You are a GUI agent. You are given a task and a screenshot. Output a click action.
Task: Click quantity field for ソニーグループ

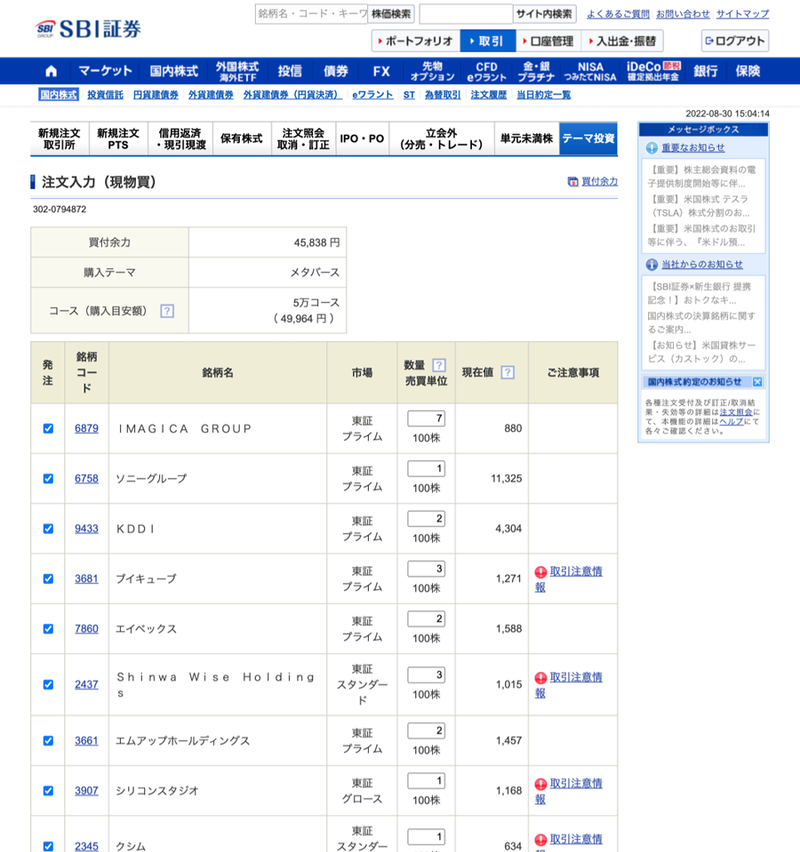[x=426, y=468]
